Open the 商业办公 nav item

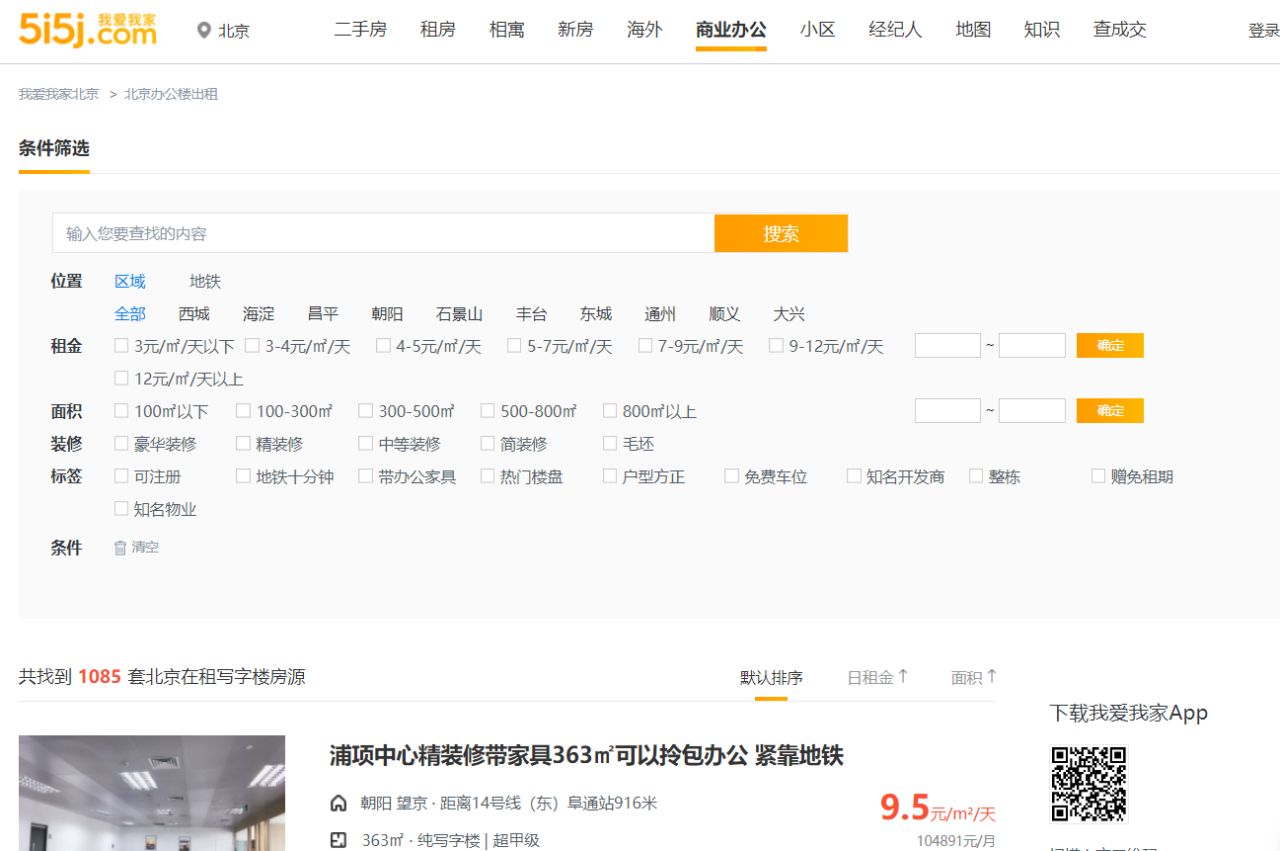pos(731,30)
